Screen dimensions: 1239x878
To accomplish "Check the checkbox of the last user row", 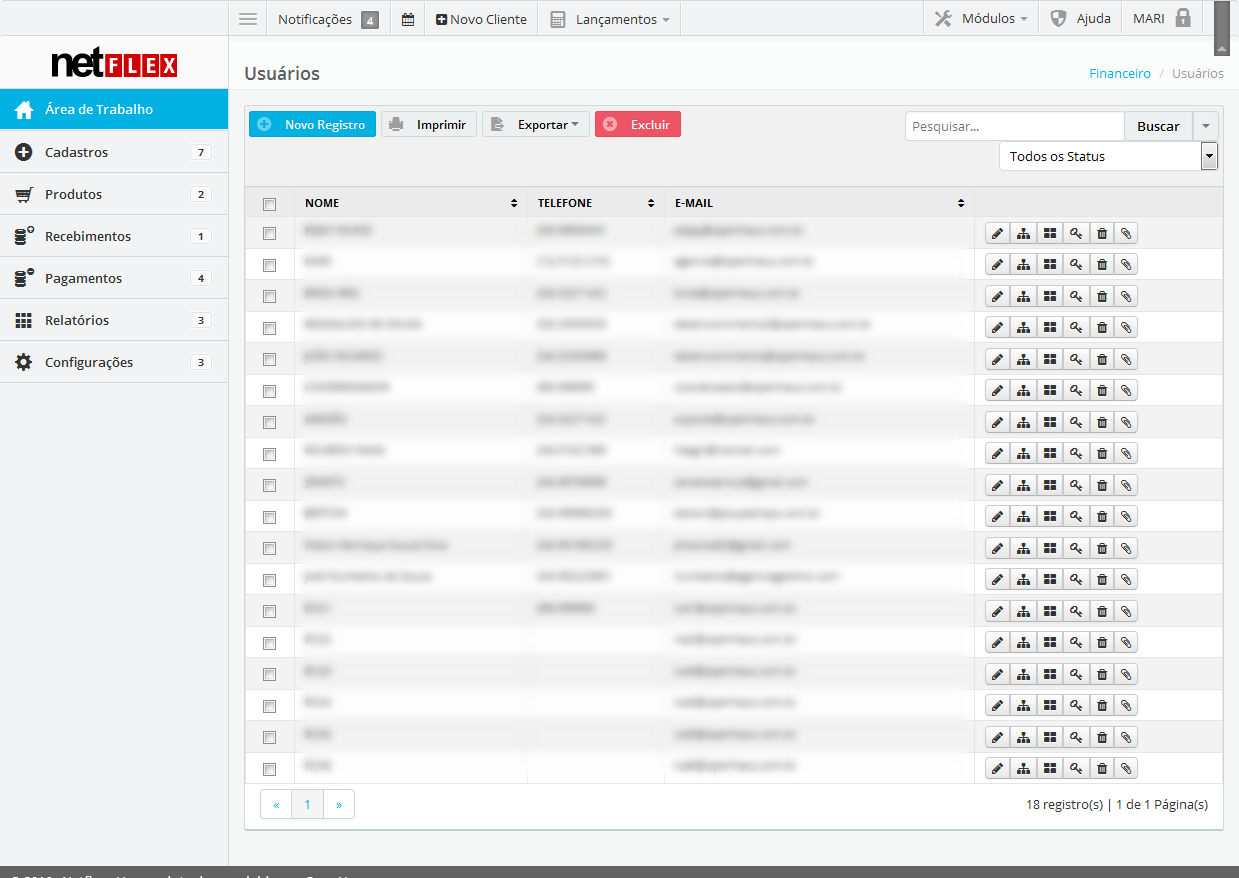I will 269,769.
